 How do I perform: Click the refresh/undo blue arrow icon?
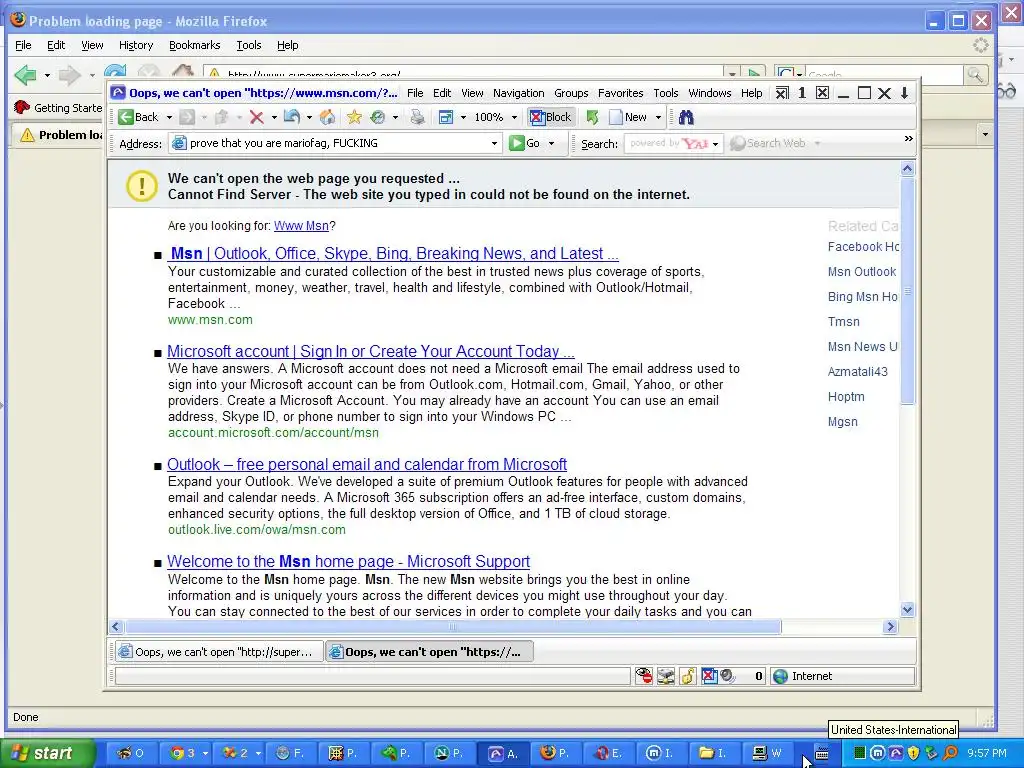click(292, 117)
